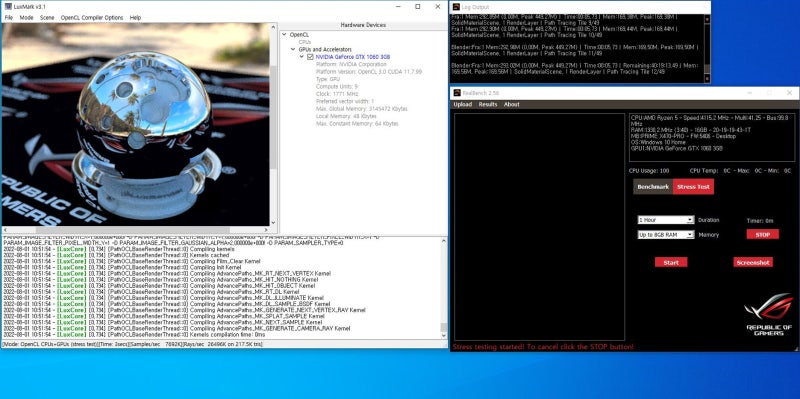Click the 'Platform: NVIDIA Corporation' row
The image size is (800, 399).
click(351, 65)
